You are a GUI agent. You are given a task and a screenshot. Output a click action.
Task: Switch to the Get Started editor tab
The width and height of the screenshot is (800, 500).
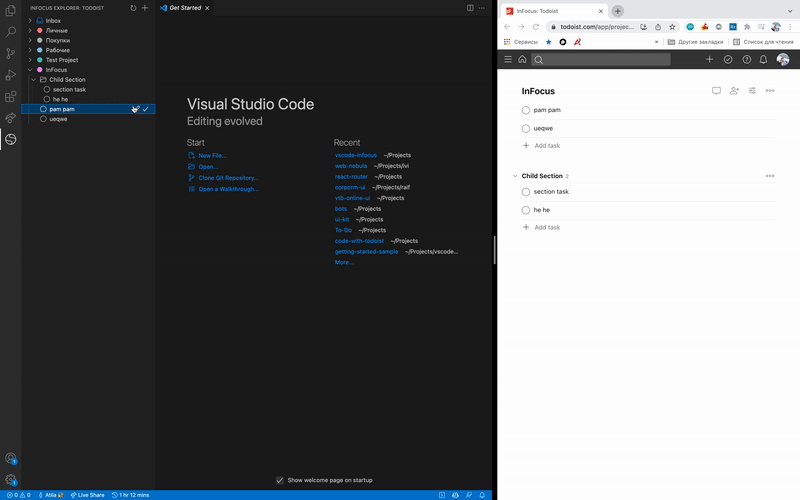click(x=185, y=8)
